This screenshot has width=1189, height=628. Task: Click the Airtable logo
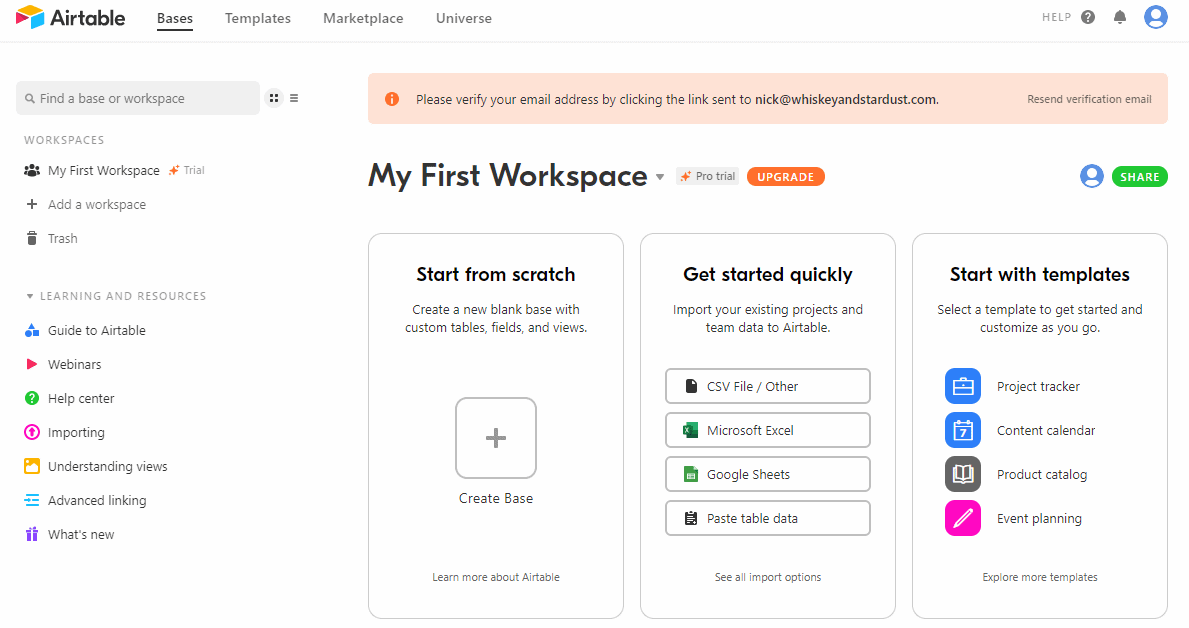pos(70,17)
